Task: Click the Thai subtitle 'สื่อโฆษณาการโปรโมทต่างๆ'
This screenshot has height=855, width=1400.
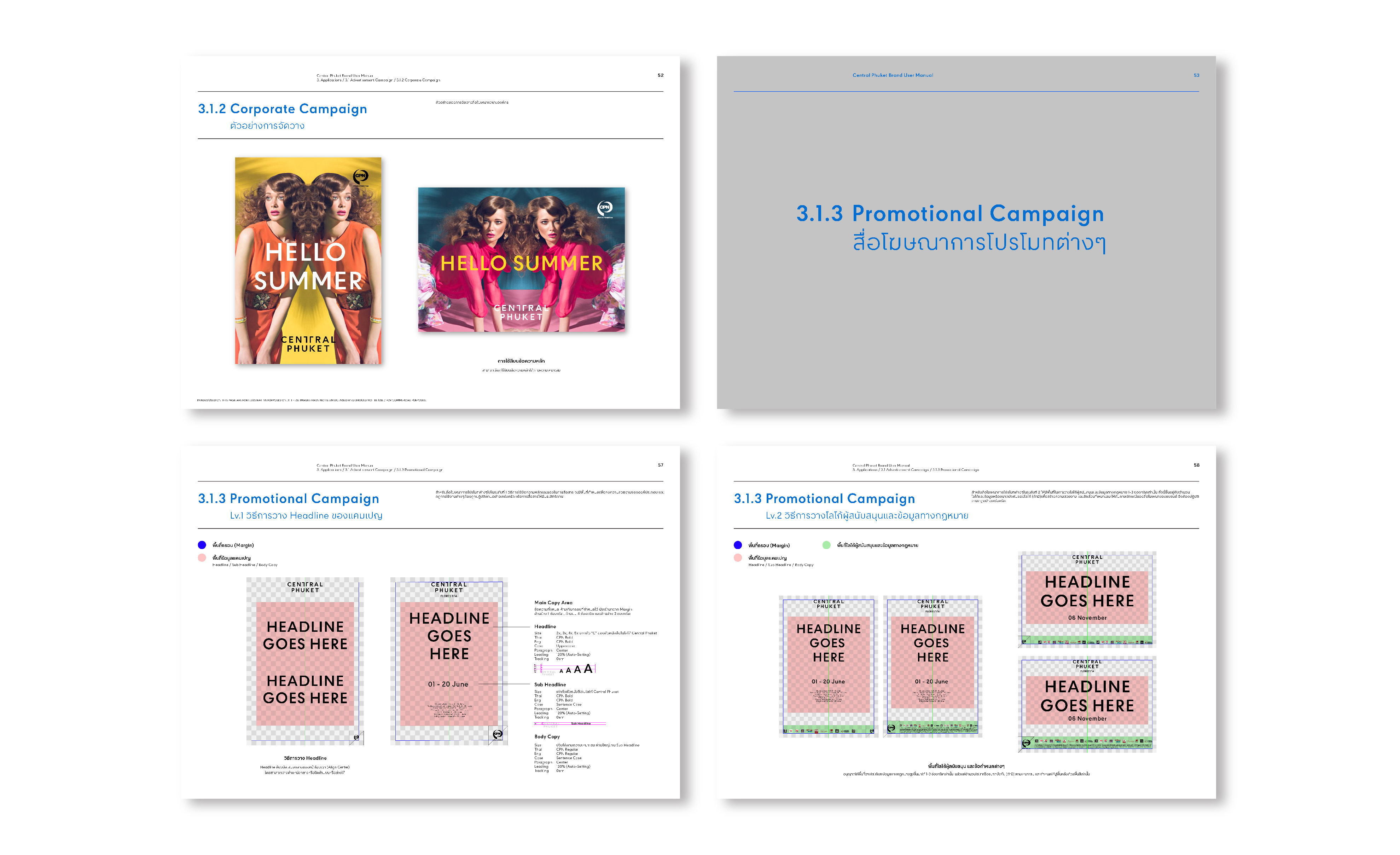Action: pos(979,242)
